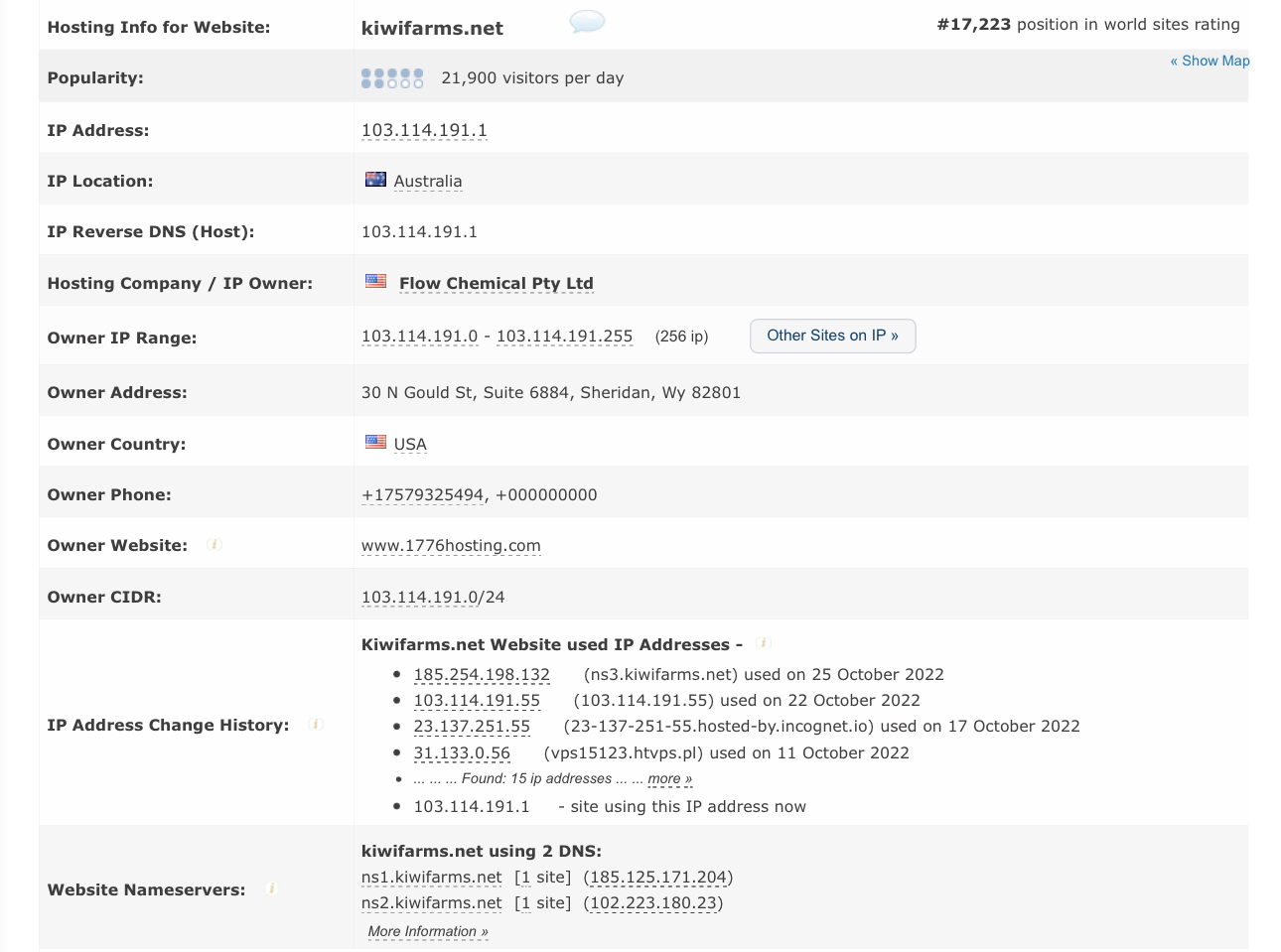1281x952 pixels.
Task: Open the ns1.kiwifarms.net nameserver link
Action: pyautogui.click(x=431, y=877)
